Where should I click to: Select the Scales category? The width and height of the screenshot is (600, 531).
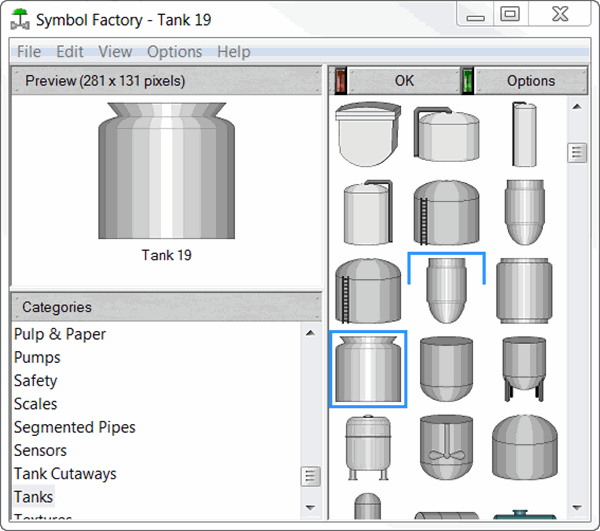36,404
